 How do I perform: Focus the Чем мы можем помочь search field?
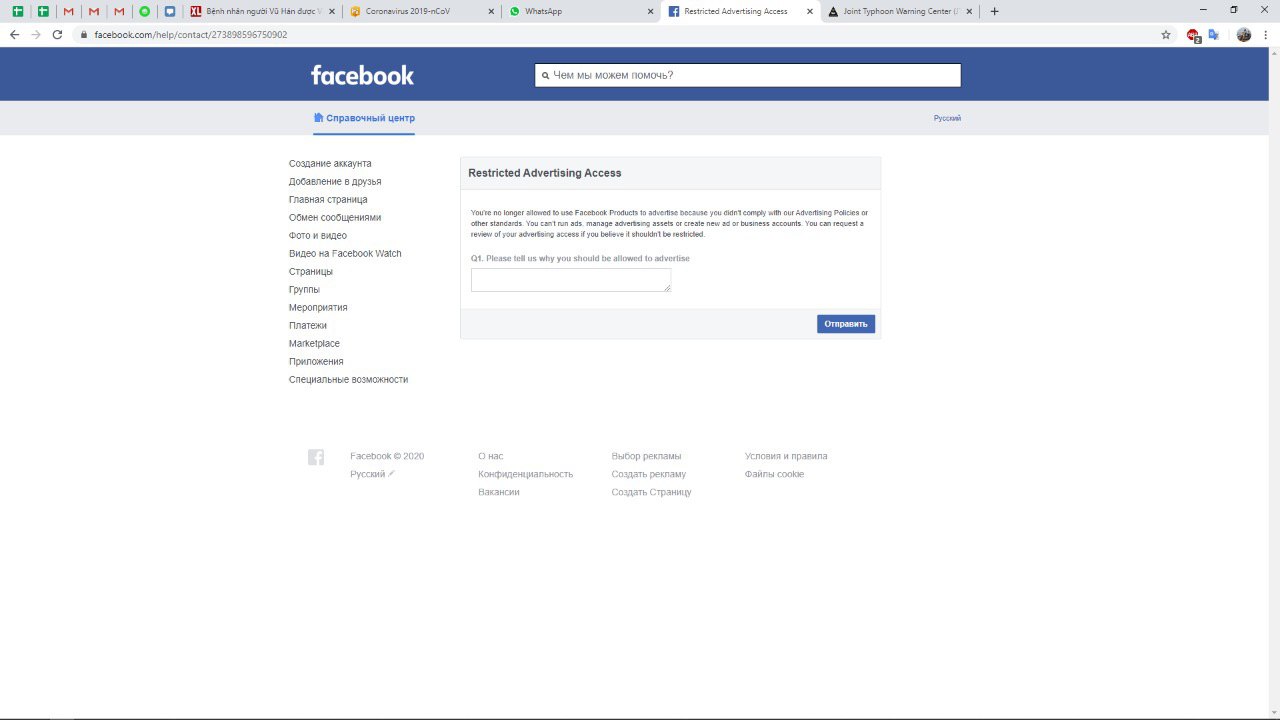[x=748, y=75]
